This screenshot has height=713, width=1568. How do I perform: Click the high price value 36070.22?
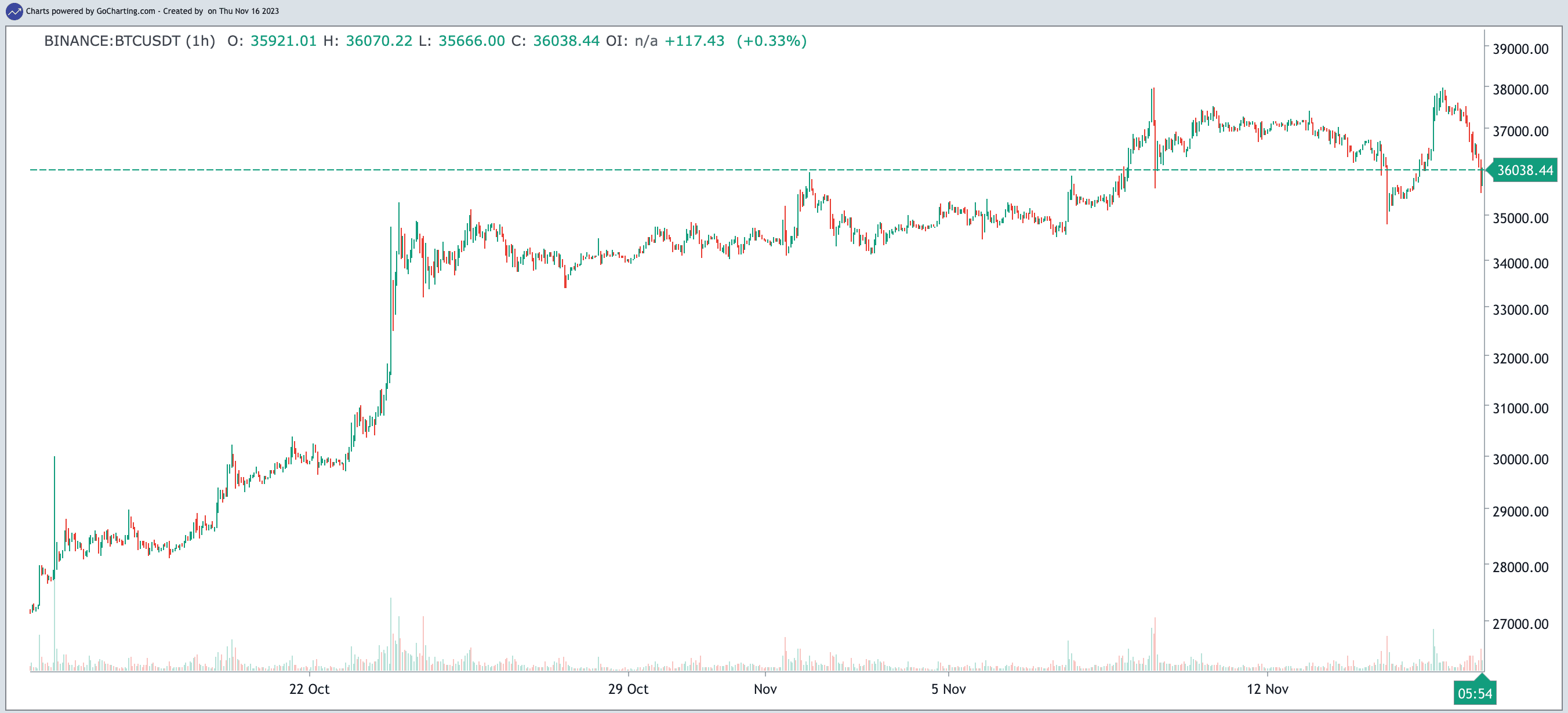(379, 41)
